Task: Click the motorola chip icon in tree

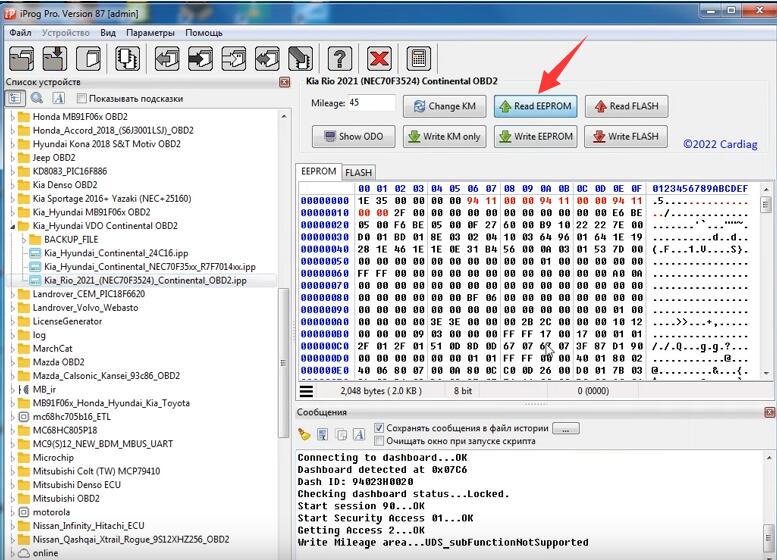Action: pos(23,512)
